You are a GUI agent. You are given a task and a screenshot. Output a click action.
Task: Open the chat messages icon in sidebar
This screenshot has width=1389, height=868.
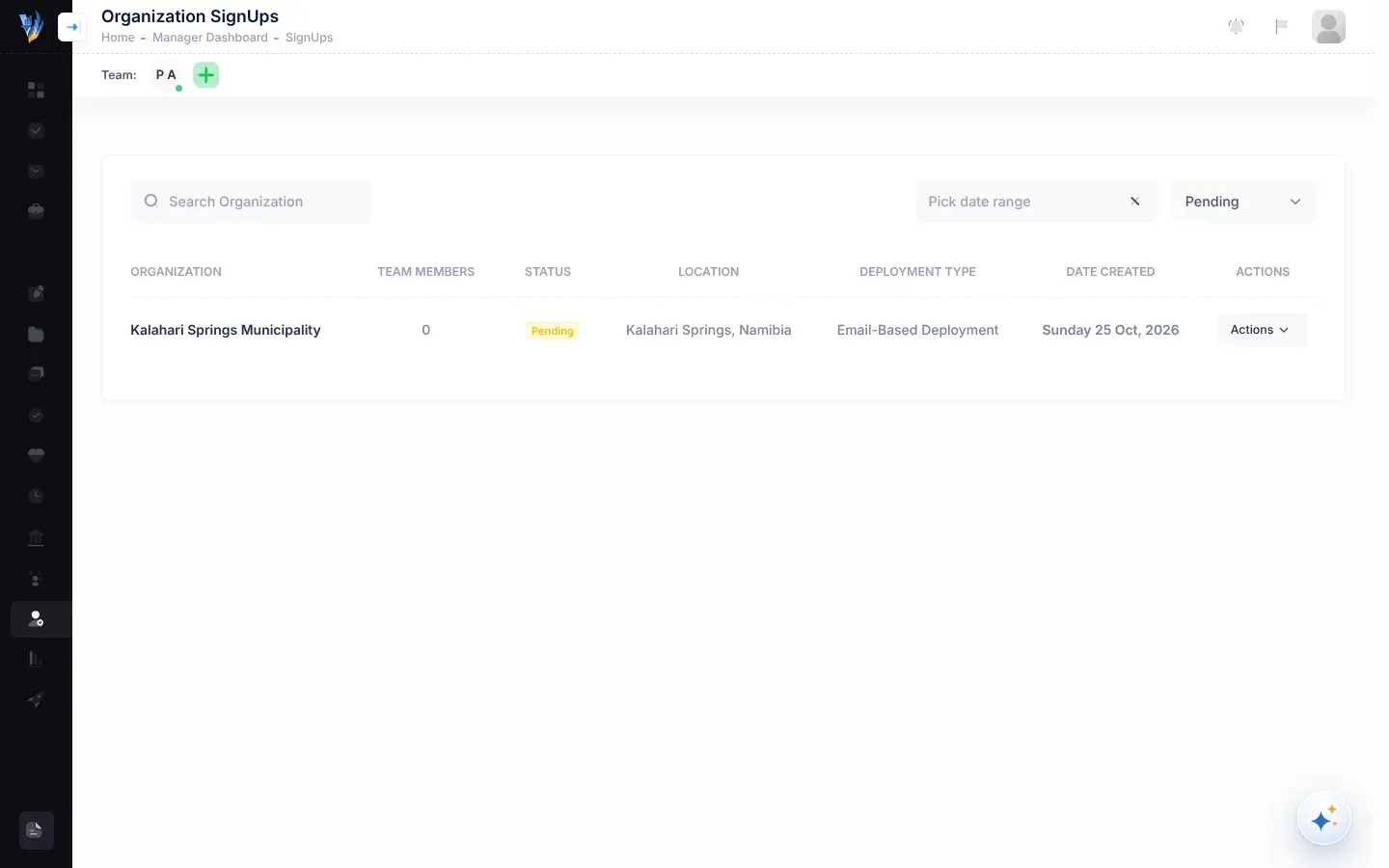pos(36,374)
